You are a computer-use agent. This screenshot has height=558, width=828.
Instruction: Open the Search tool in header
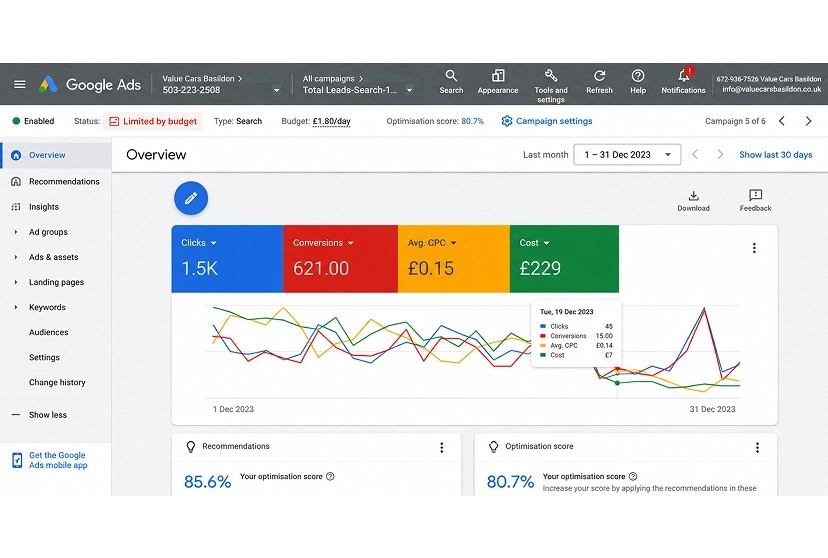pyautogui.click(x=451, y=82)
